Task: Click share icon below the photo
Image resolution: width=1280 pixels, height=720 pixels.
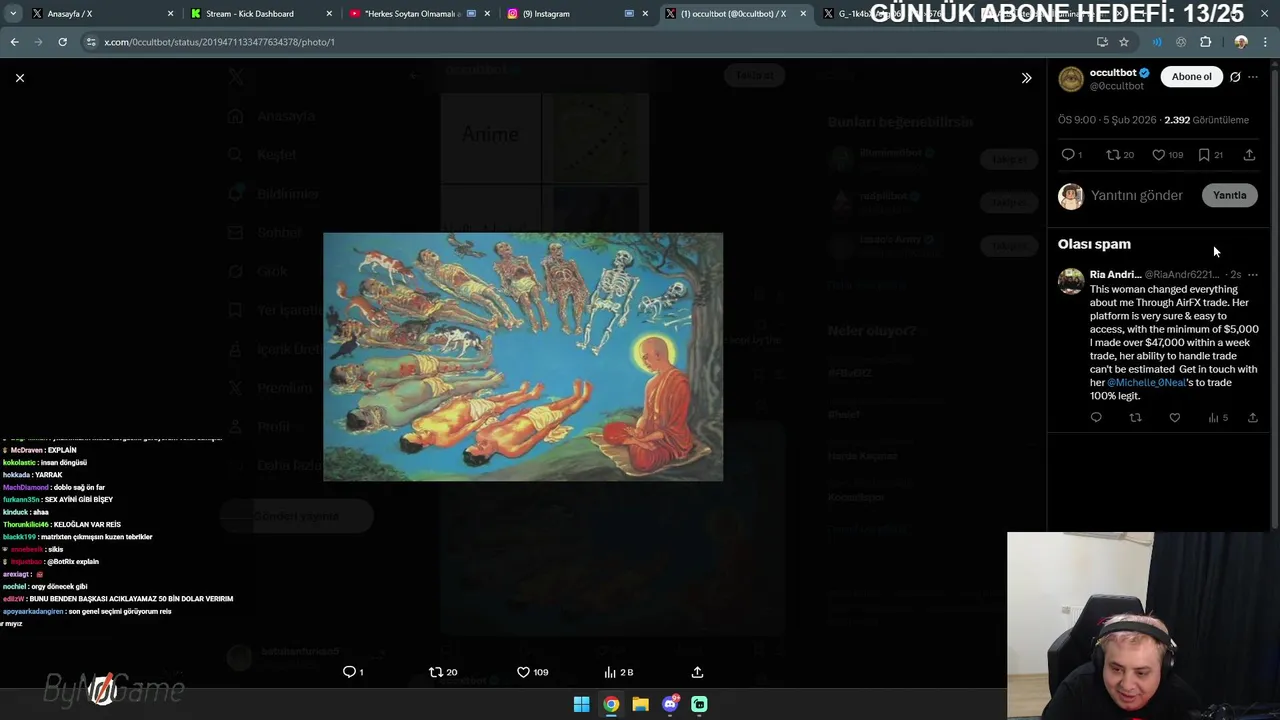Action: click(697, 672)
